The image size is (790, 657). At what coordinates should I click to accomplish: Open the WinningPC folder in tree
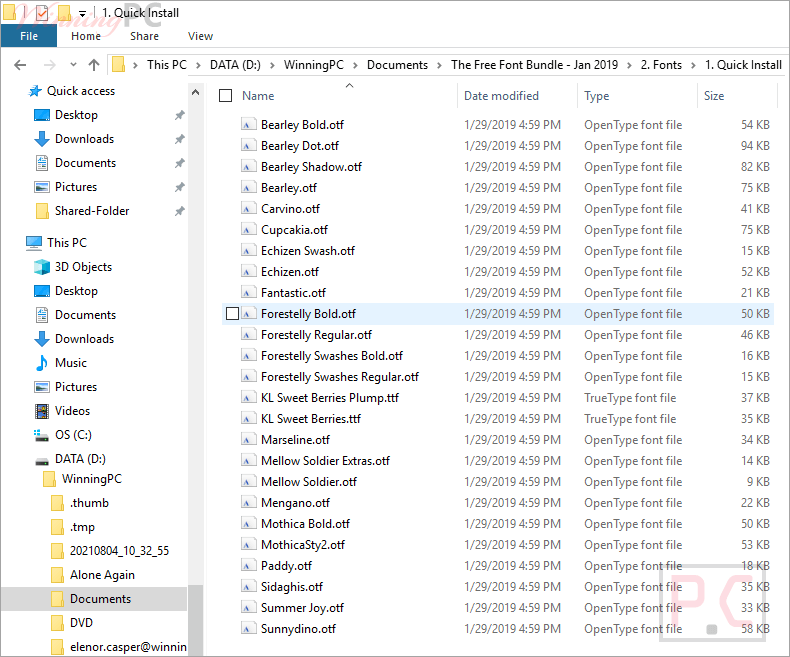point(91,479)
